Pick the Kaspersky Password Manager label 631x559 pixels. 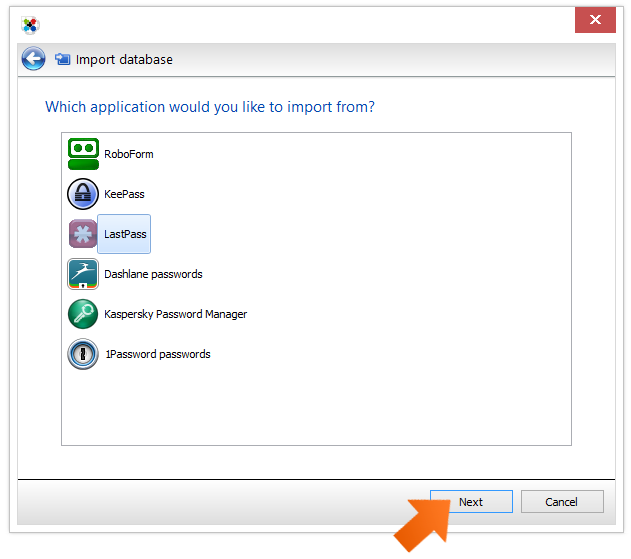click(x=175, y=314)
